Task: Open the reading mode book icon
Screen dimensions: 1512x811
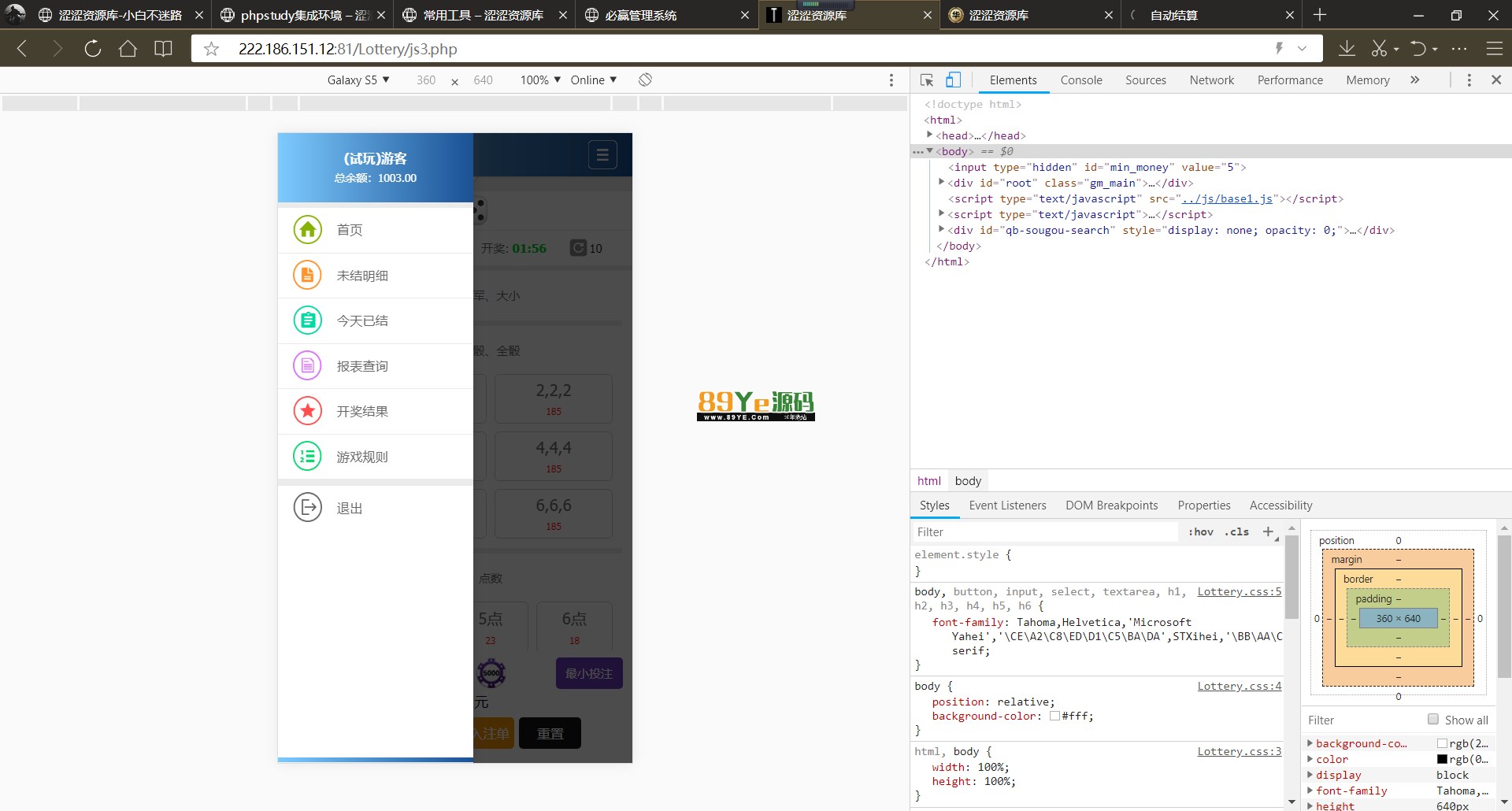Action: (163, 49)
